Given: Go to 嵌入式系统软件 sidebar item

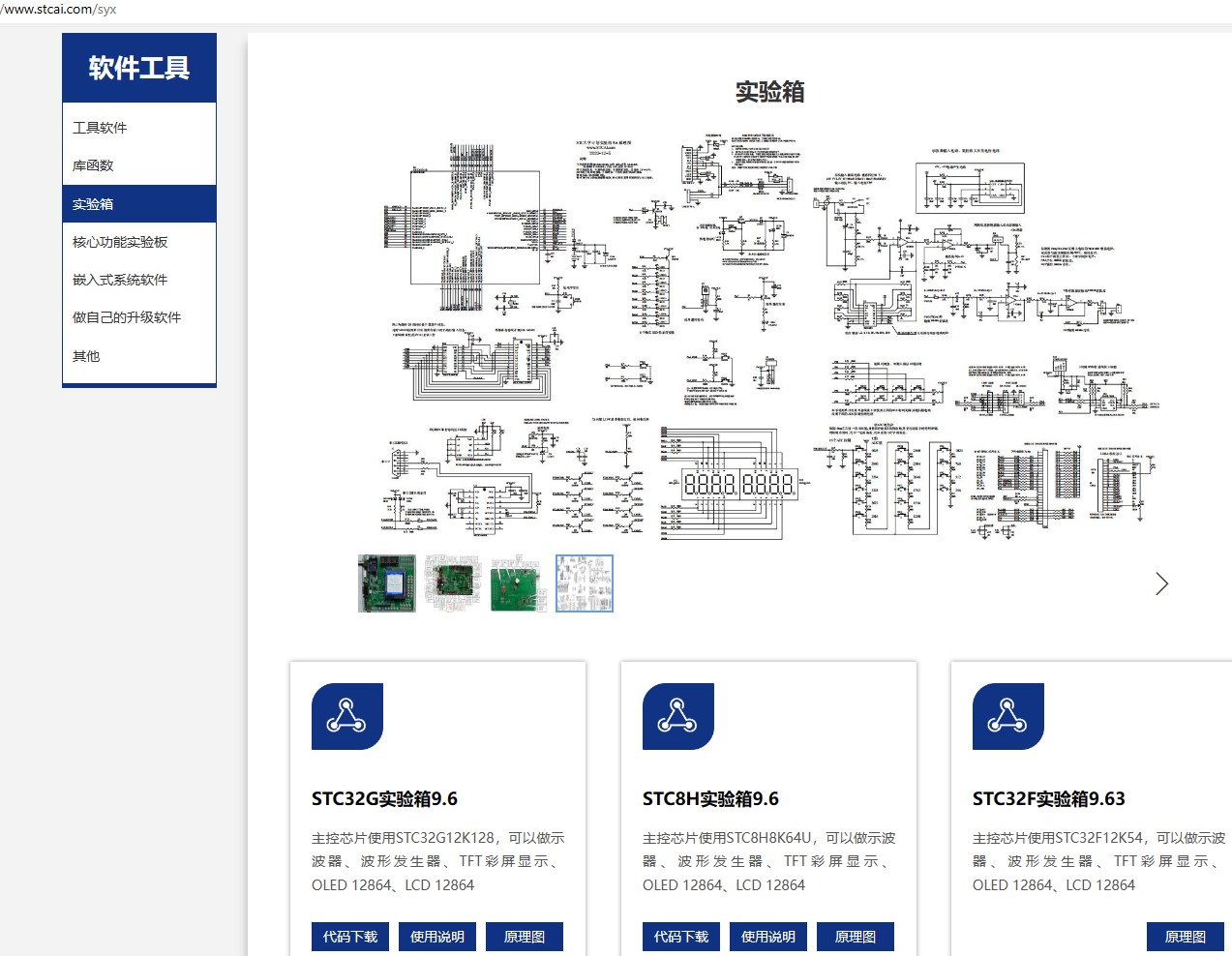Looking at the screenshot, I should (x=139, y=280).
